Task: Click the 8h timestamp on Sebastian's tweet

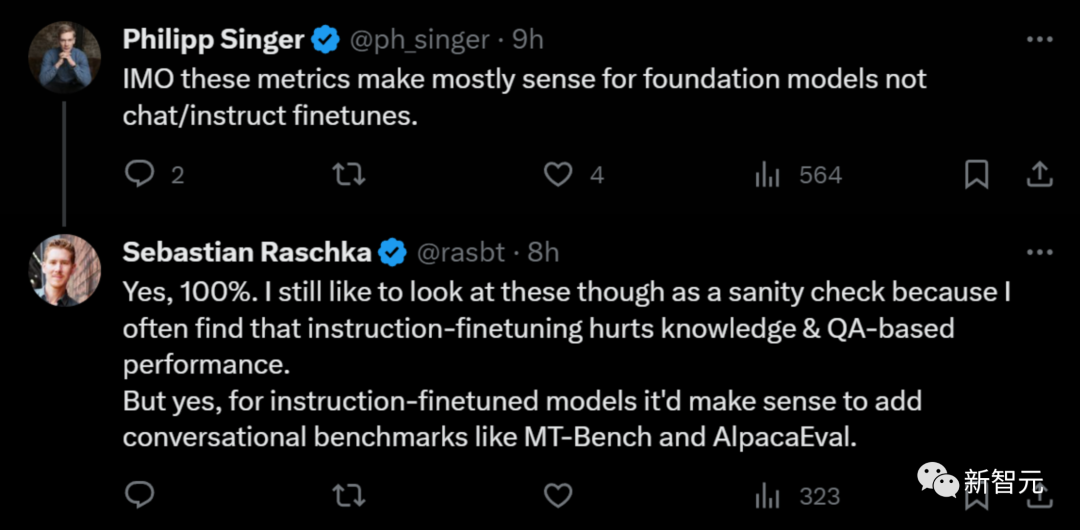Action: 544,253
